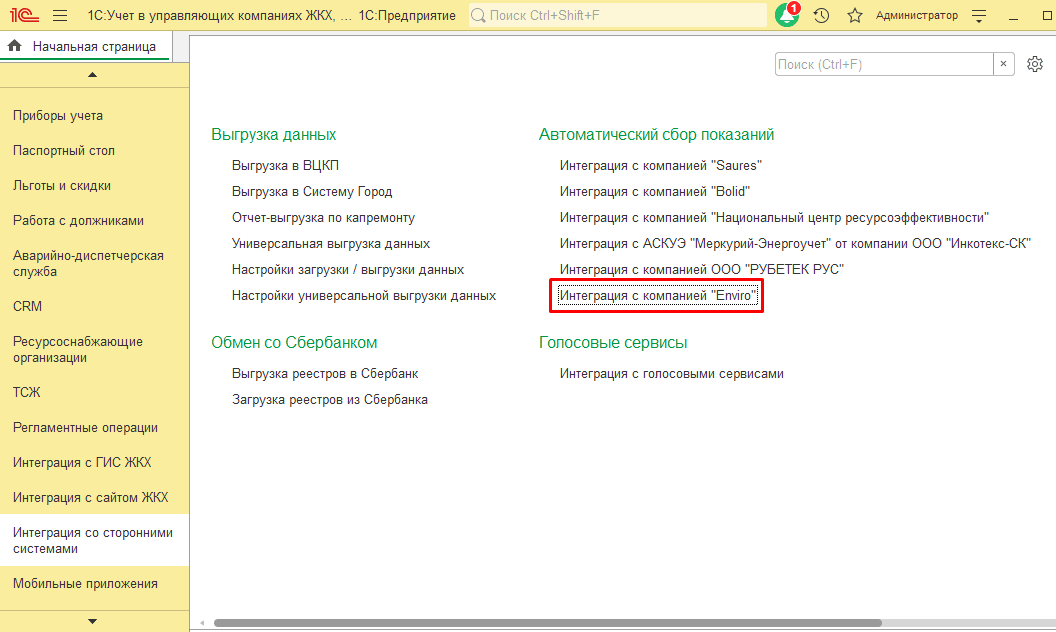Image resolution: width=1056 pixels, height=632 pixels.
Task: Click the Администратор user name
Action: [917, 15]
